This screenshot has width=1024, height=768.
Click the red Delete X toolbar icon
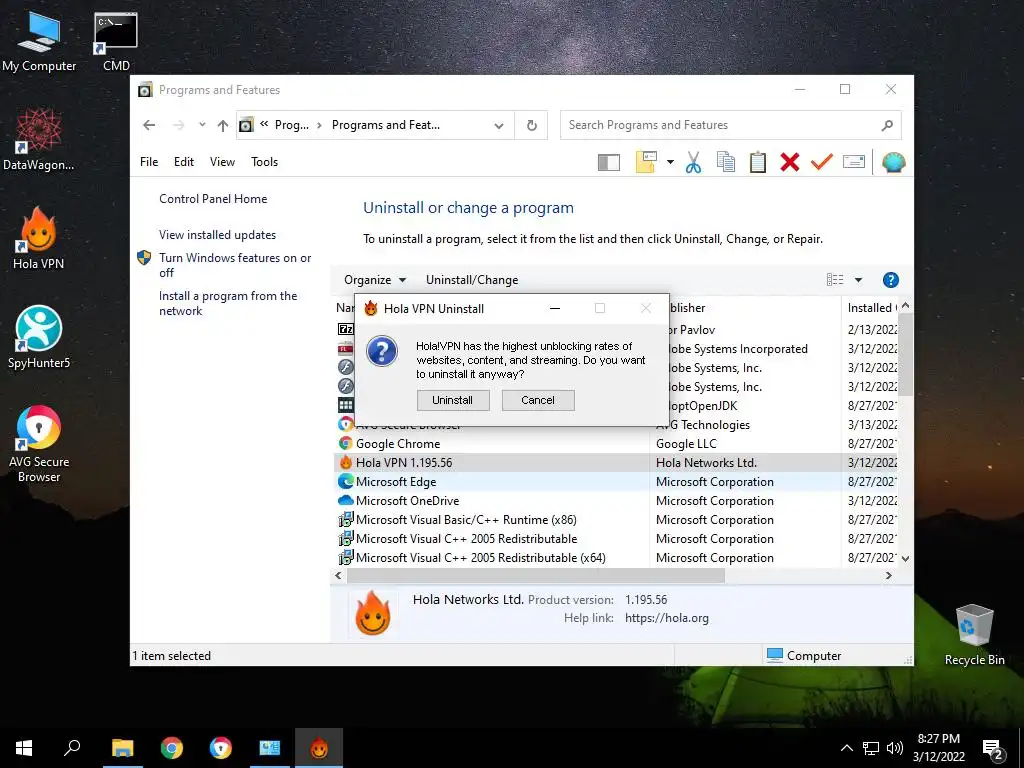790,162
